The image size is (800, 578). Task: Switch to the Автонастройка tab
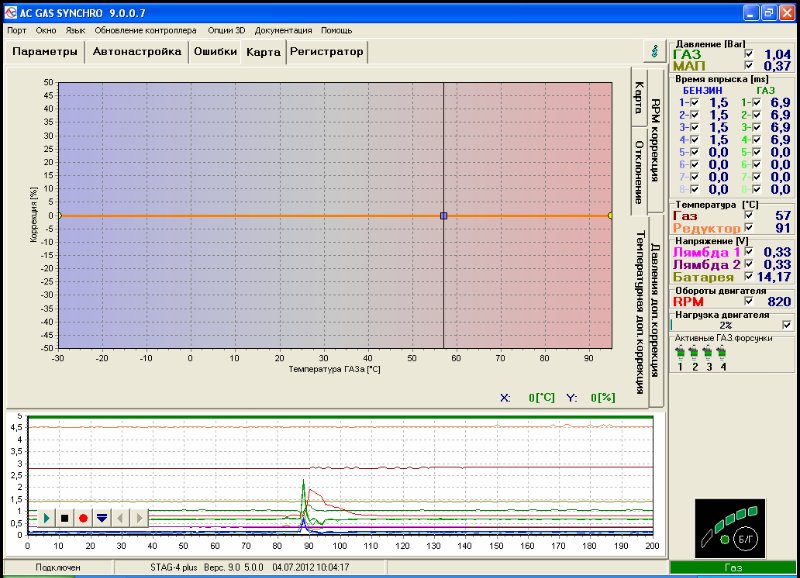click(x=137, y=51)
